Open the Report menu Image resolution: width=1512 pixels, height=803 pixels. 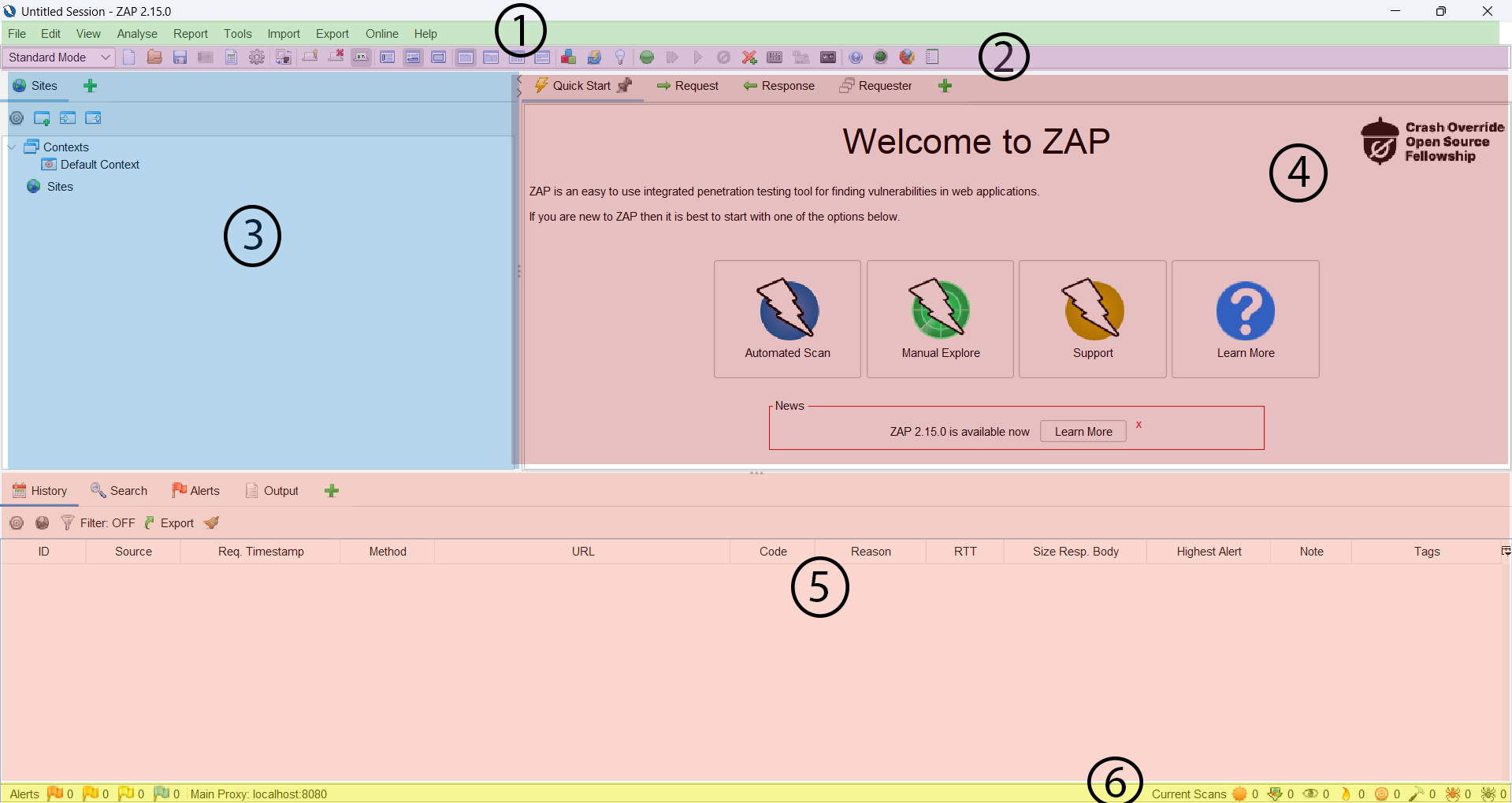point(191,34)
